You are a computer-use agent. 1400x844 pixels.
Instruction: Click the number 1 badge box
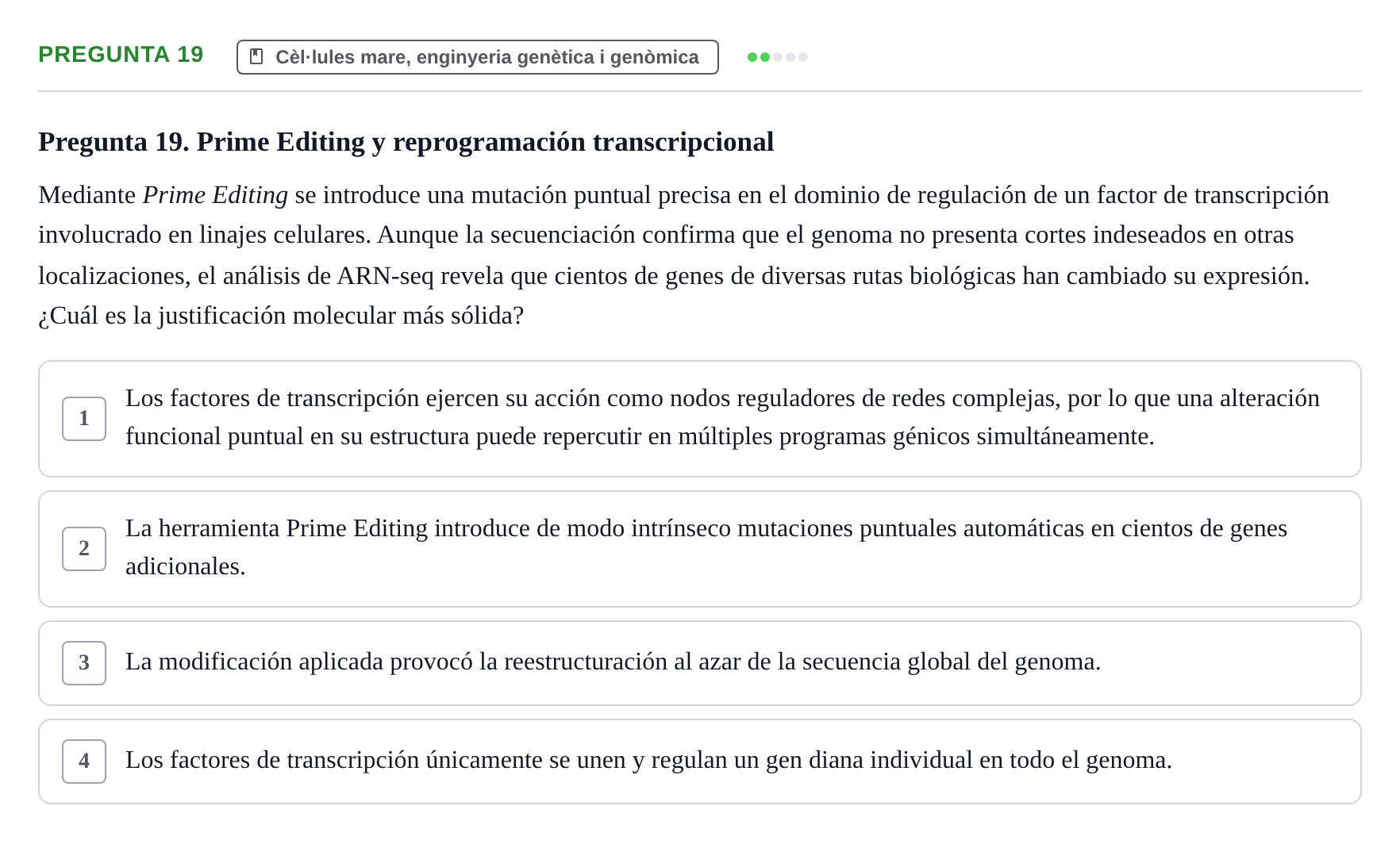(x=84, y=419)
